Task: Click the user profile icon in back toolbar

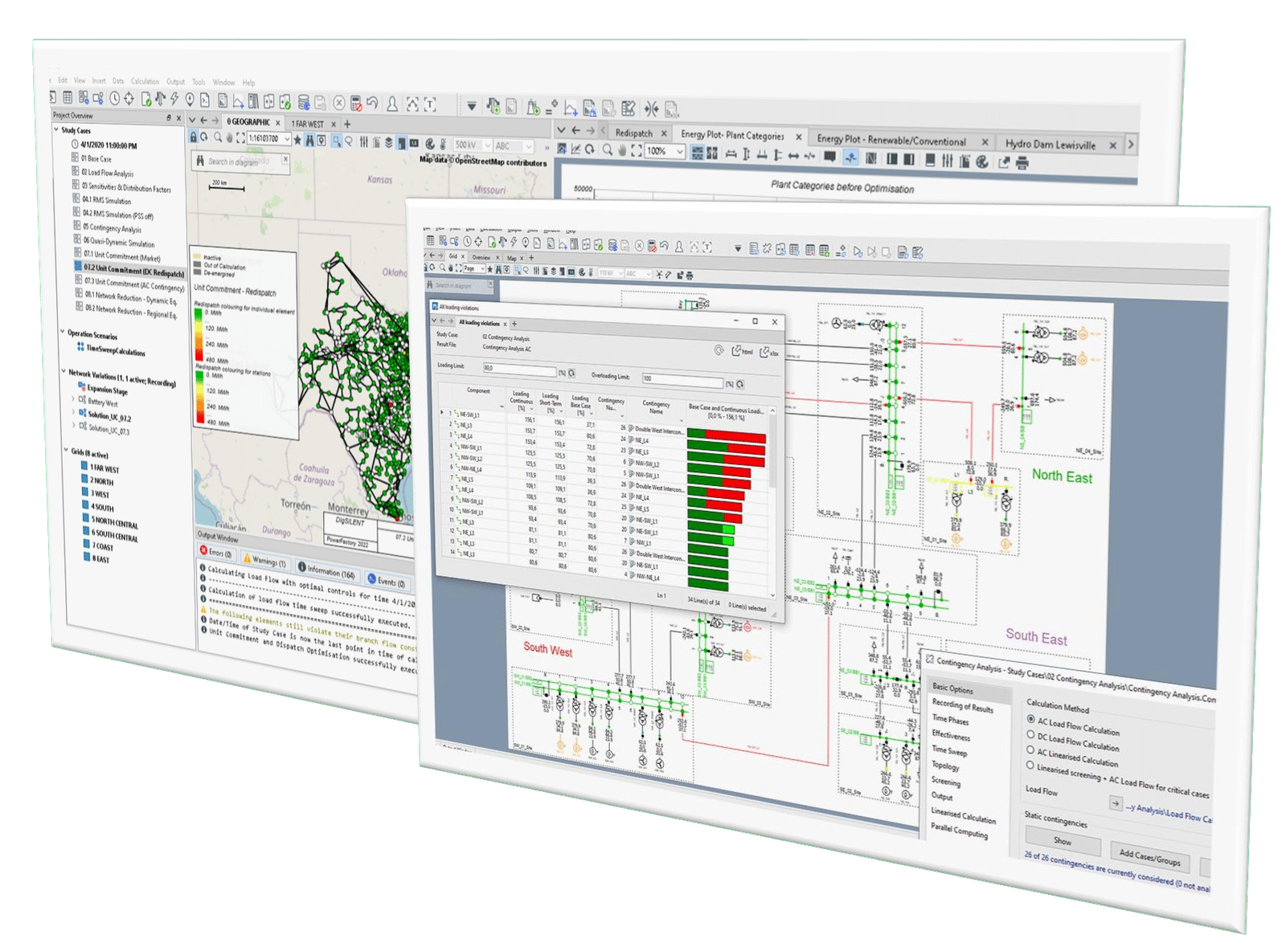Action: coord(392,104)
